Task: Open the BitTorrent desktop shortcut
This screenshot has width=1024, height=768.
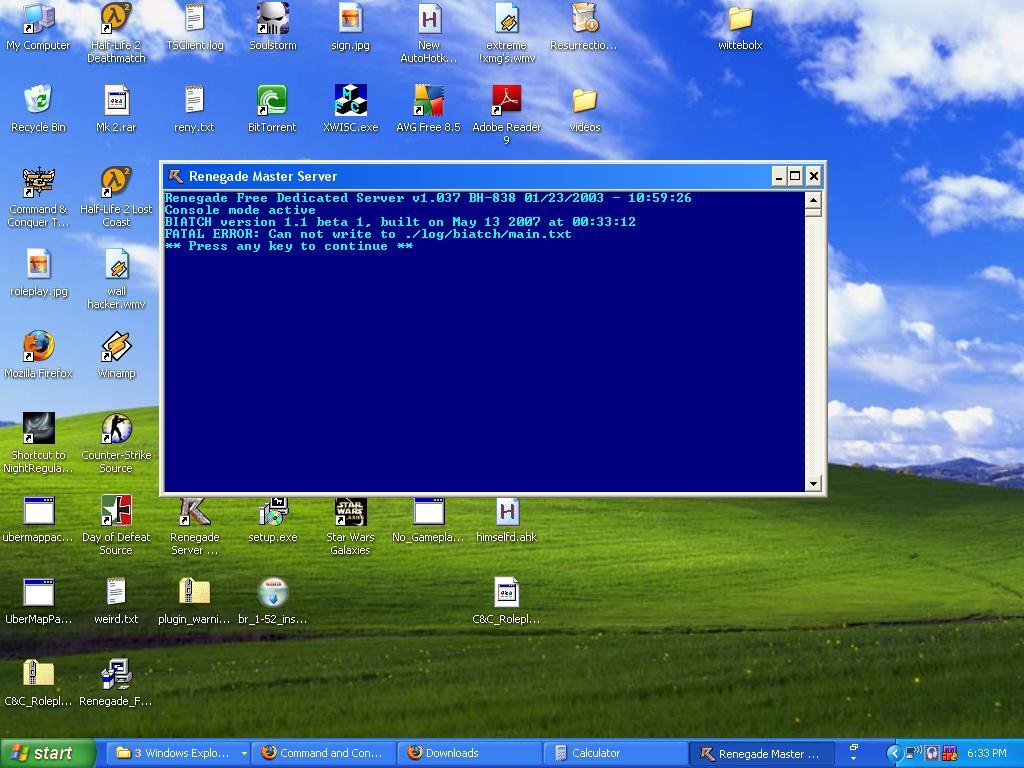Action: (x=272, y=101)
